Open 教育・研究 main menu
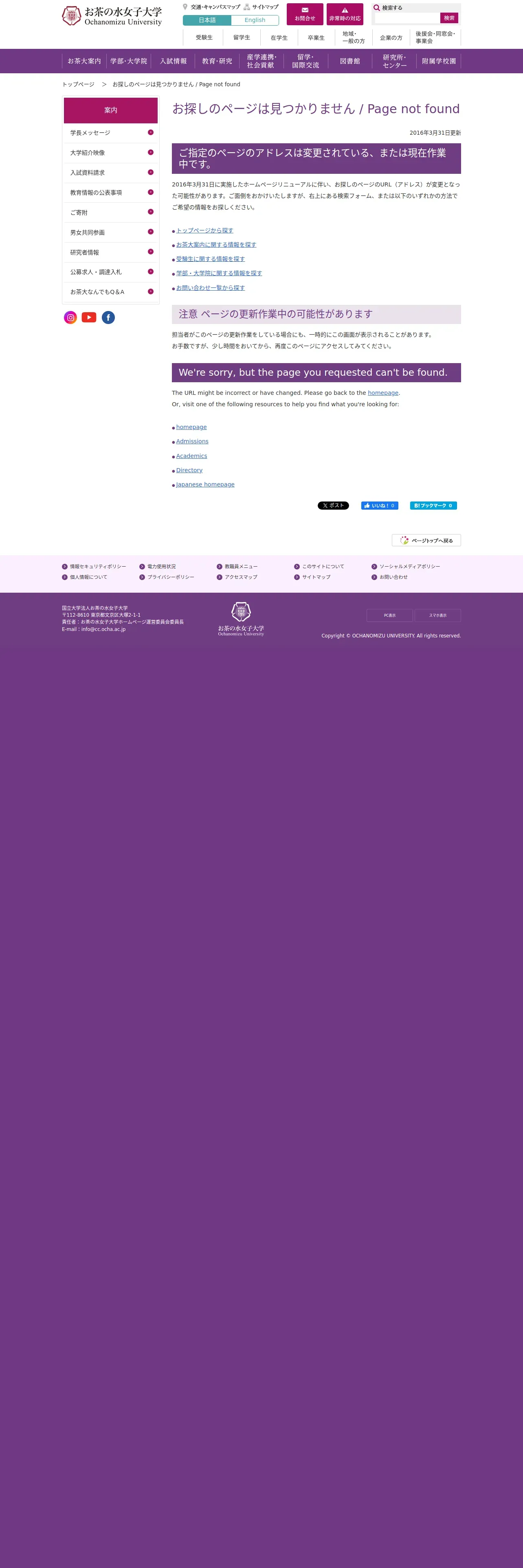Image resolution: width=523 pixels, height=1568 pixels. pos(218,61)
